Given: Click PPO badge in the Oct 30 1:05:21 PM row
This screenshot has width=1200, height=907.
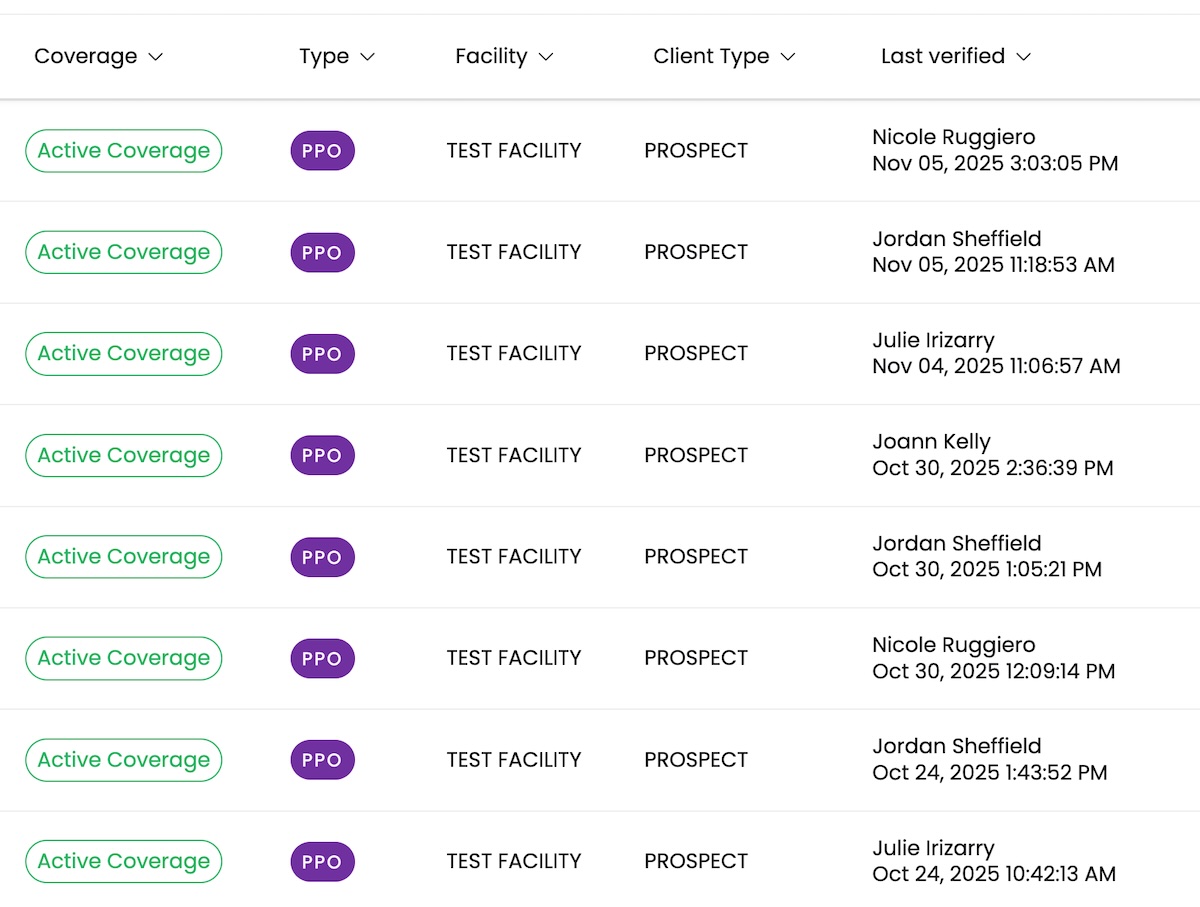Looking at the screenshot, I should [322, 557].
